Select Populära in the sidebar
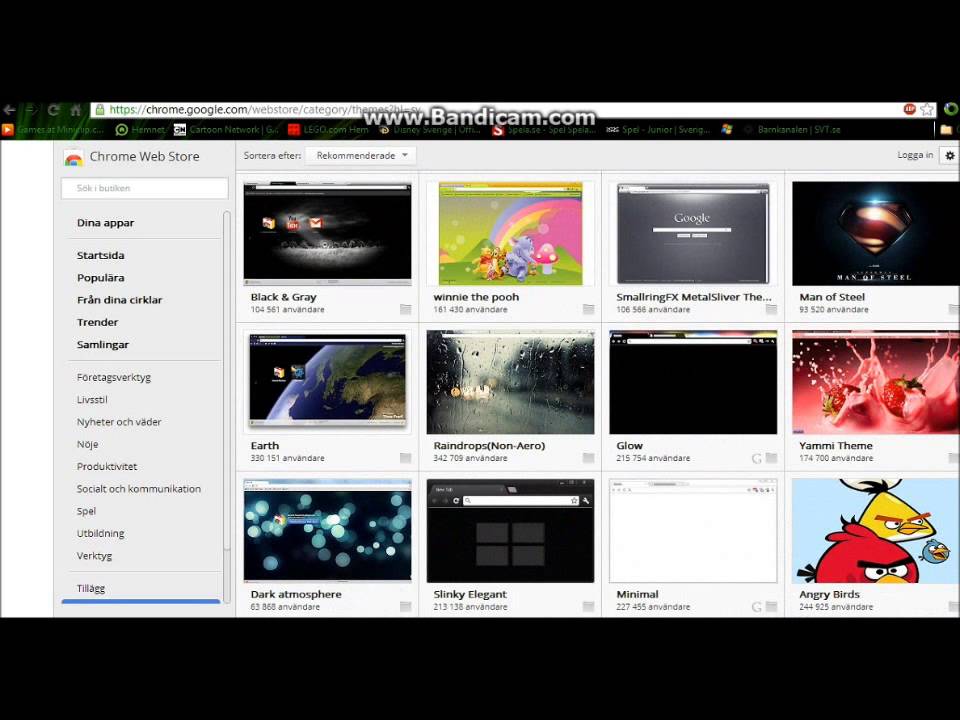 [100, 277]
